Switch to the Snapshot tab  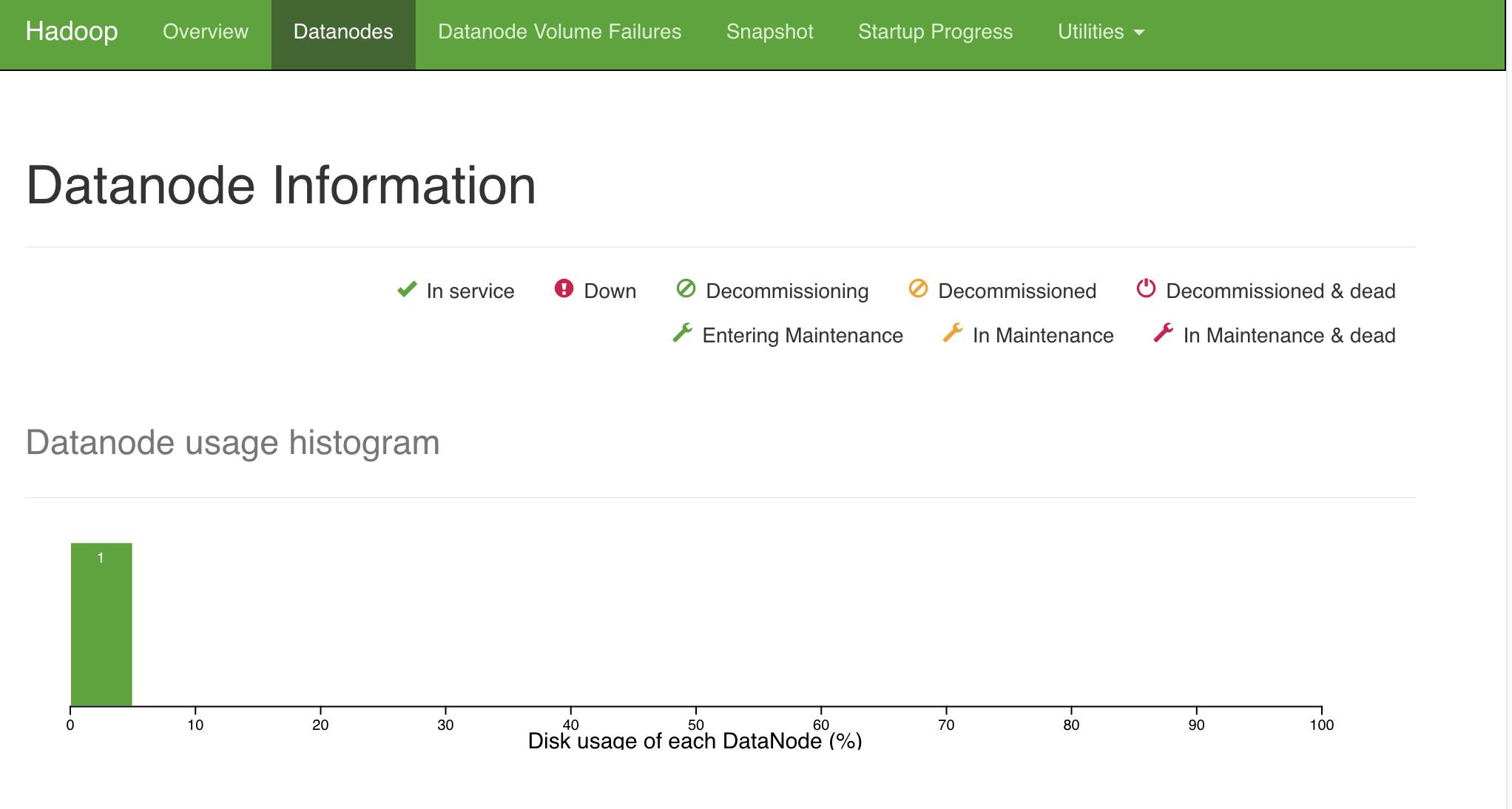pos(769,32)
